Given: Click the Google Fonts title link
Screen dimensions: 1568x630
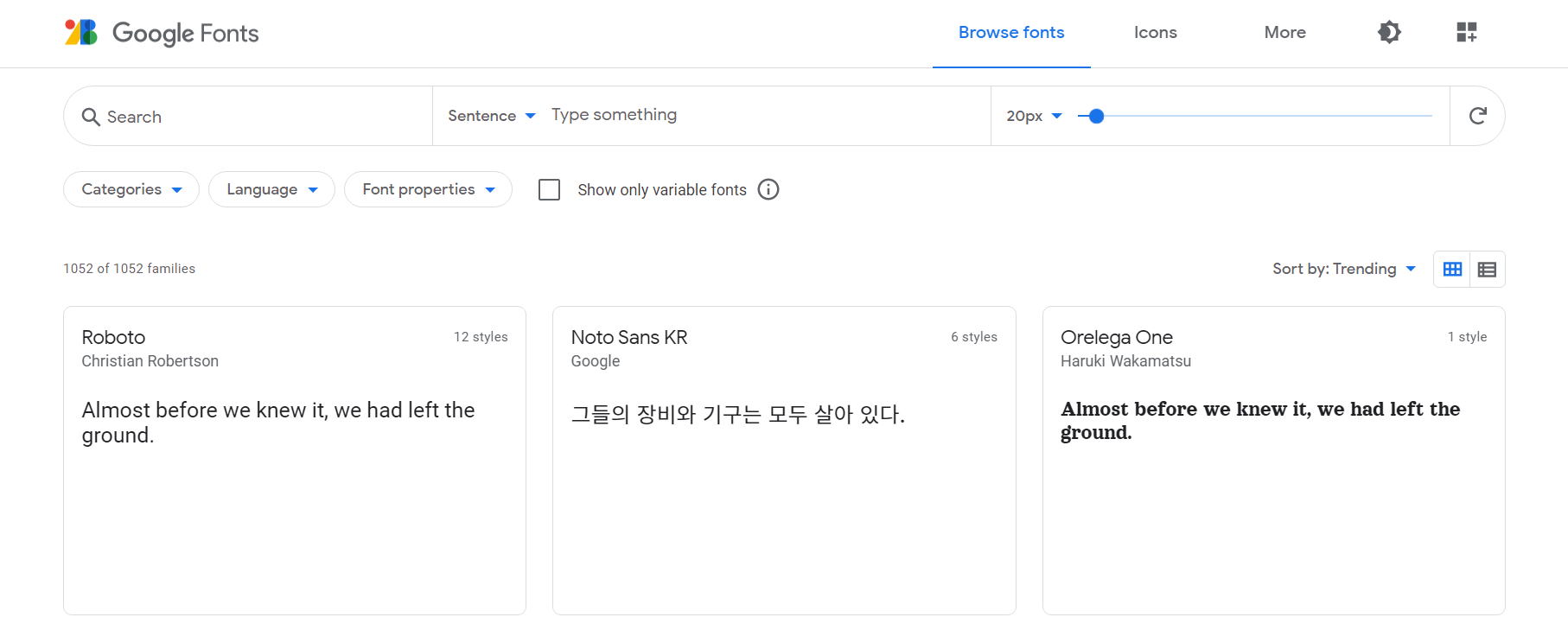Looking at the screenshot, I should click(x=186, y=34).
